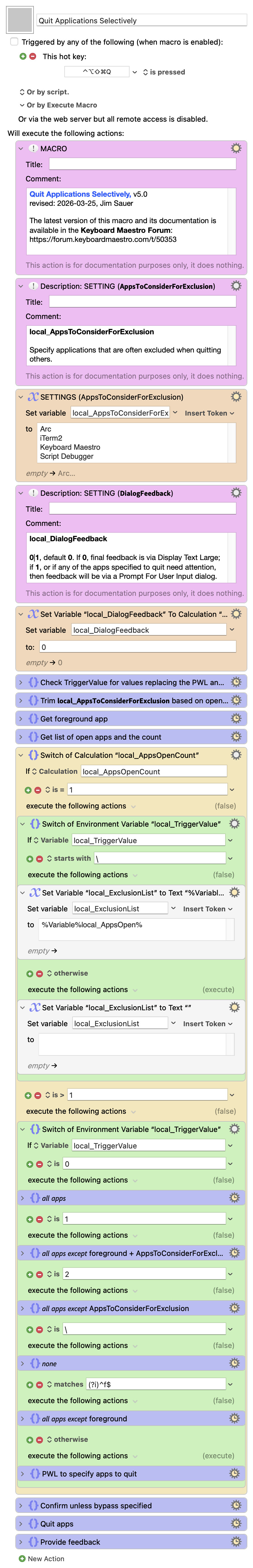Click gear on PWL to specify apps action
Viewport: 253px width, 1568px height.
point(234,1474)
